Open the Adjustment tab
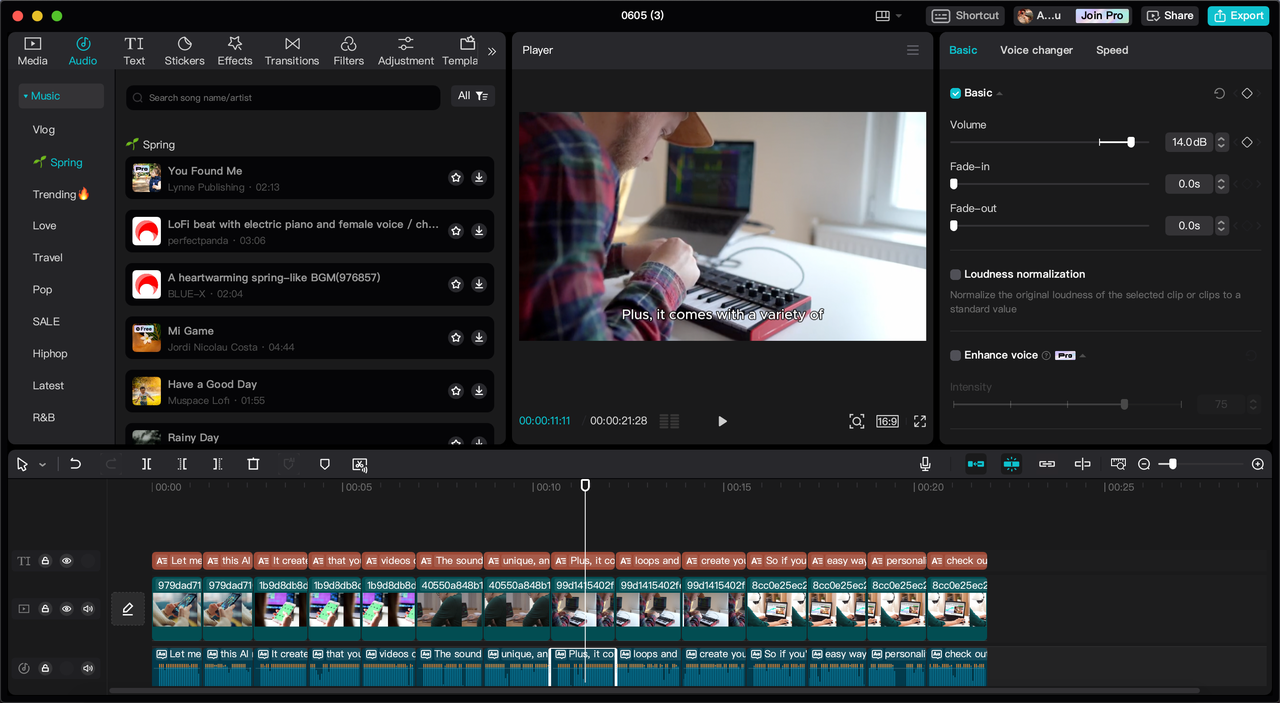 (x=406, y=51)
